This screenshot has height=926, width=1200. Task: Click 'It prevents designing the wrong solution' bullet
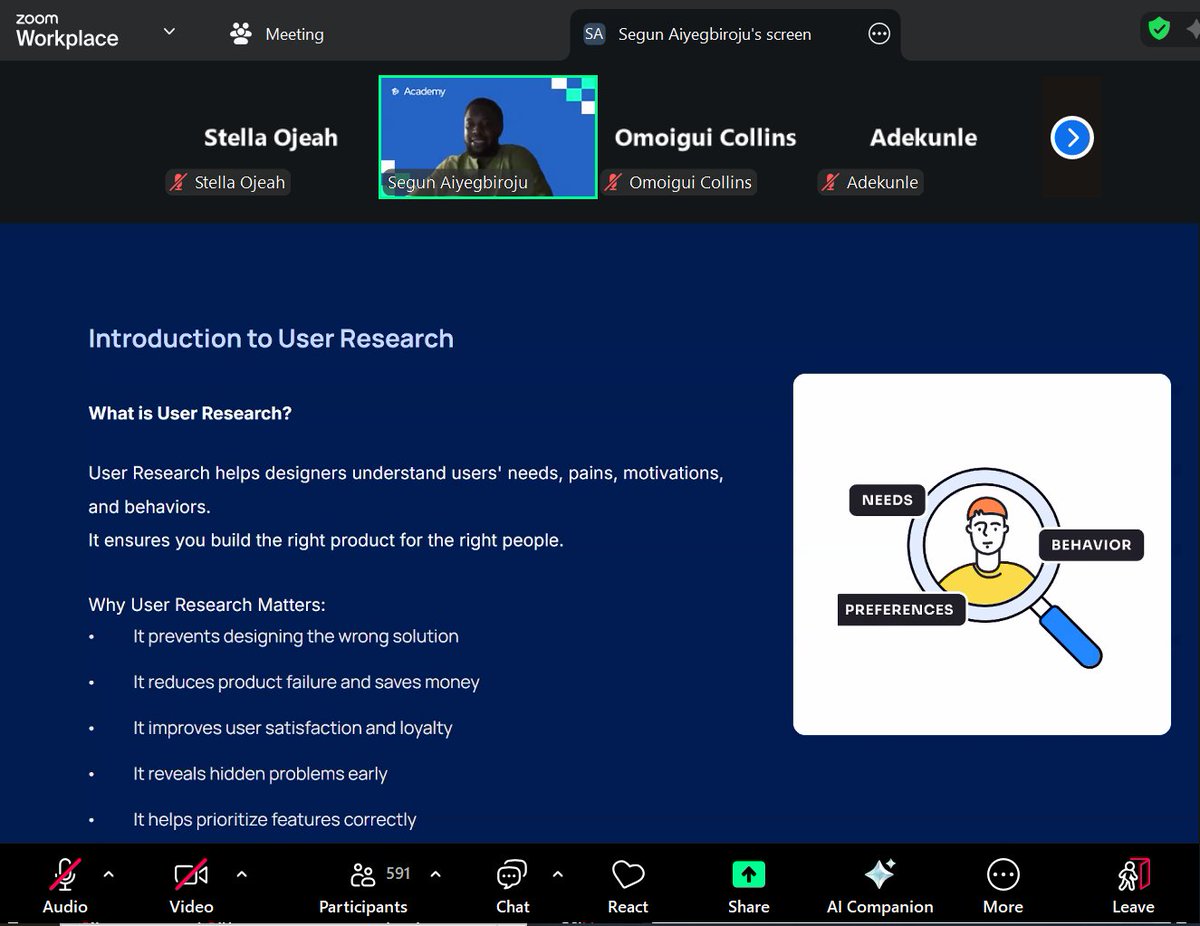pos(296,636)
